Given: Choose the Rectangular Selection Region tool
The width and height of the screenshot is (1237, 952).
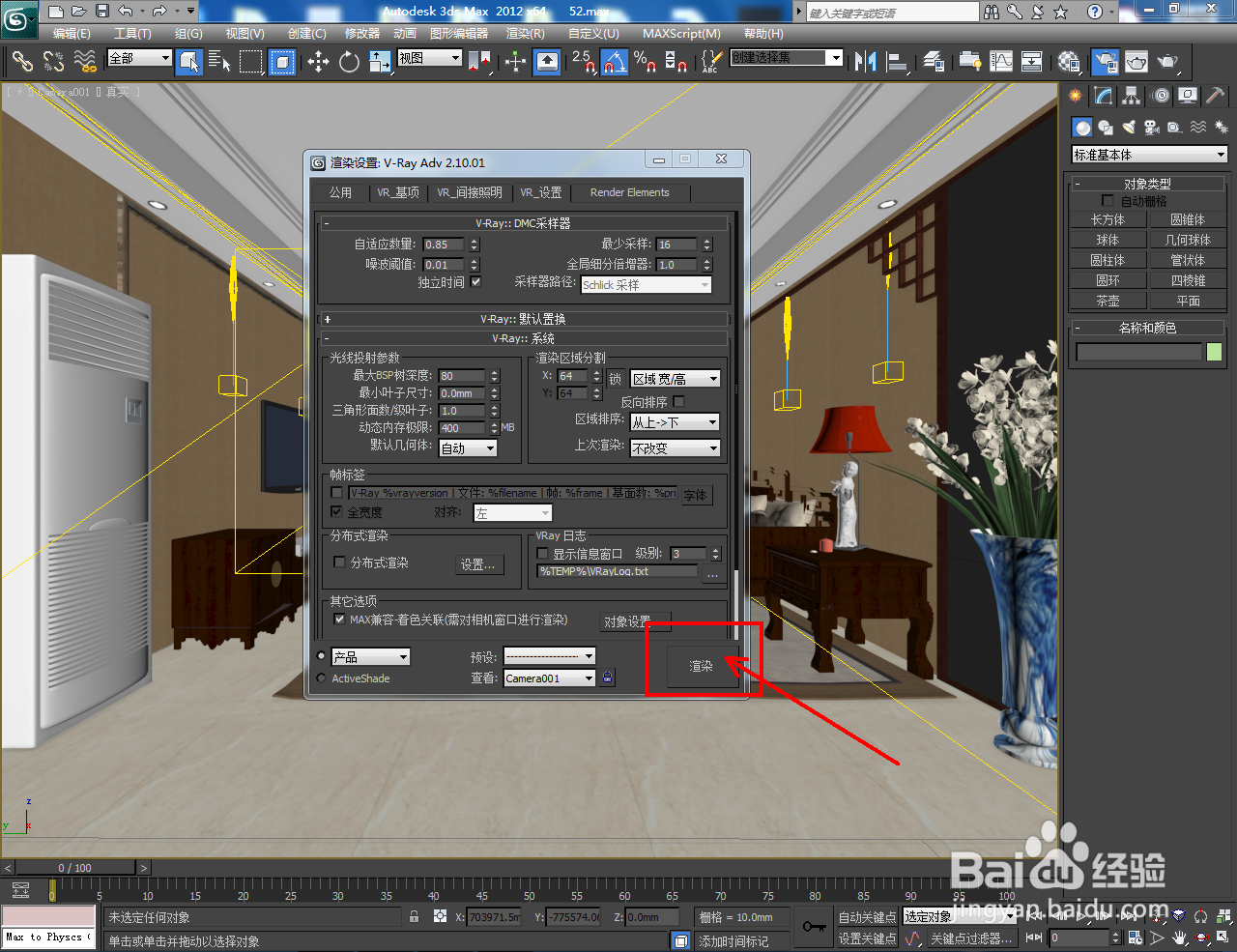Looking at the screenshot, I should click(x=251, y=62).
